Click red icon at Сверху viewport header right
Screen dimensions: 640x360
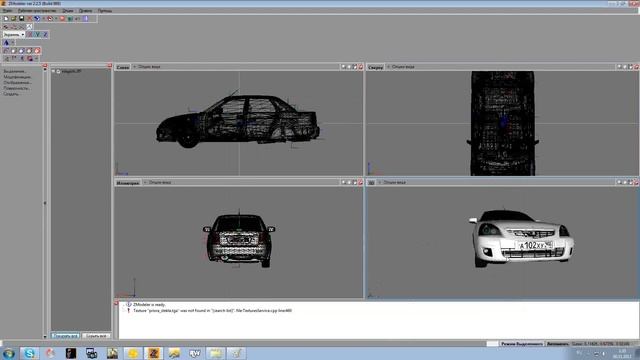coord(636,67)
